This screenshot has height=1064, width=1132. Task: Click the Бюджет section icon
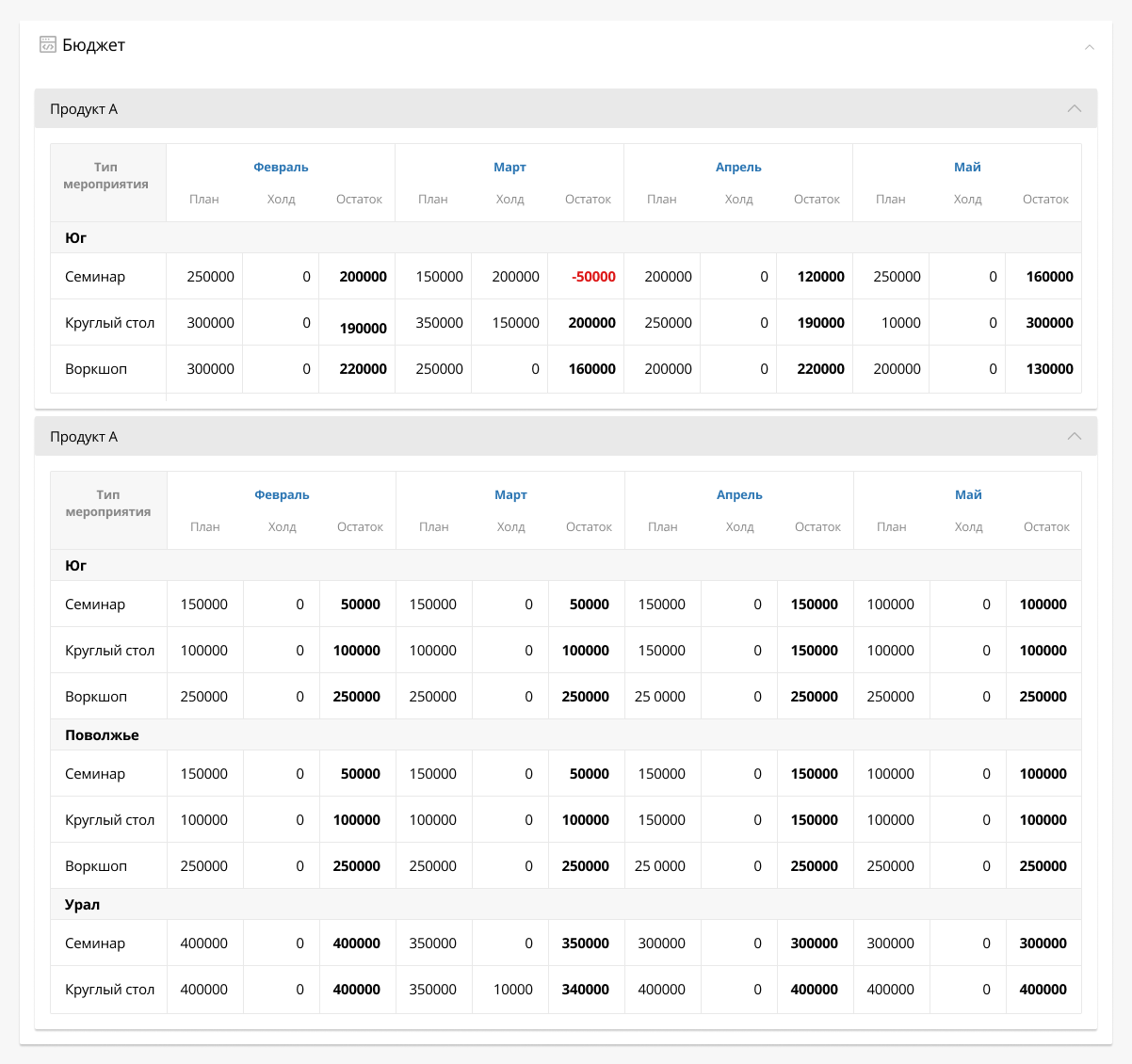47,44
